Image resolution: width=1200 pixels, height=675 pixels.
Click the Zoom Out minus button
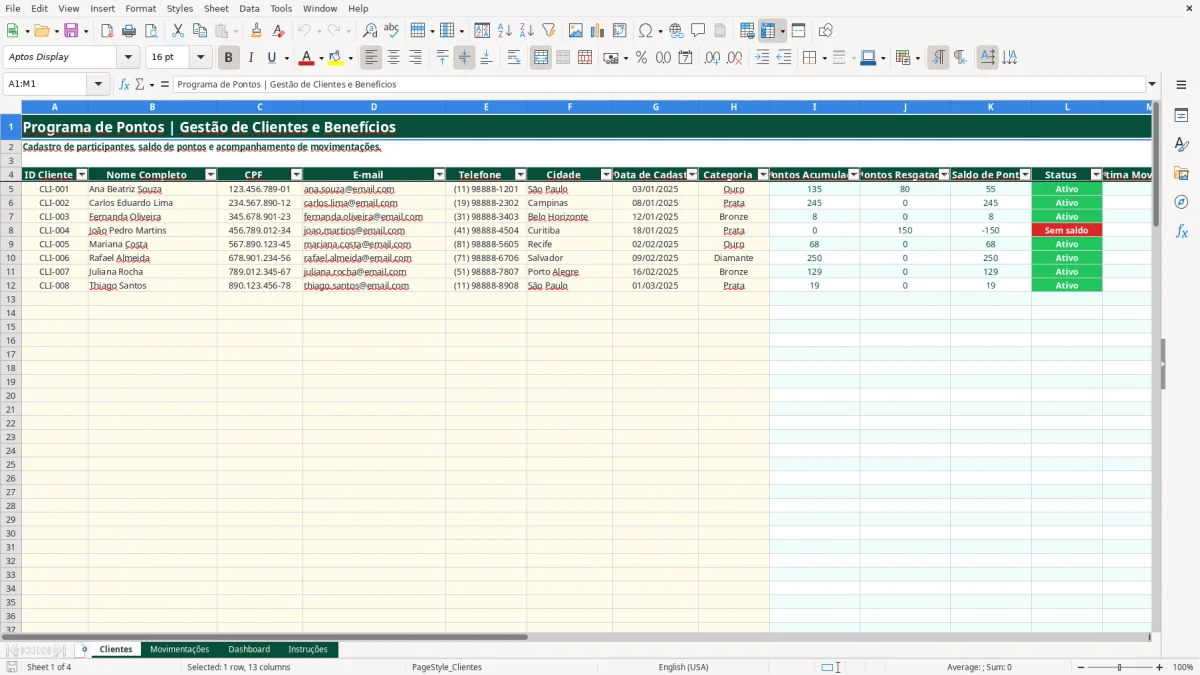tap(1081, 667)
